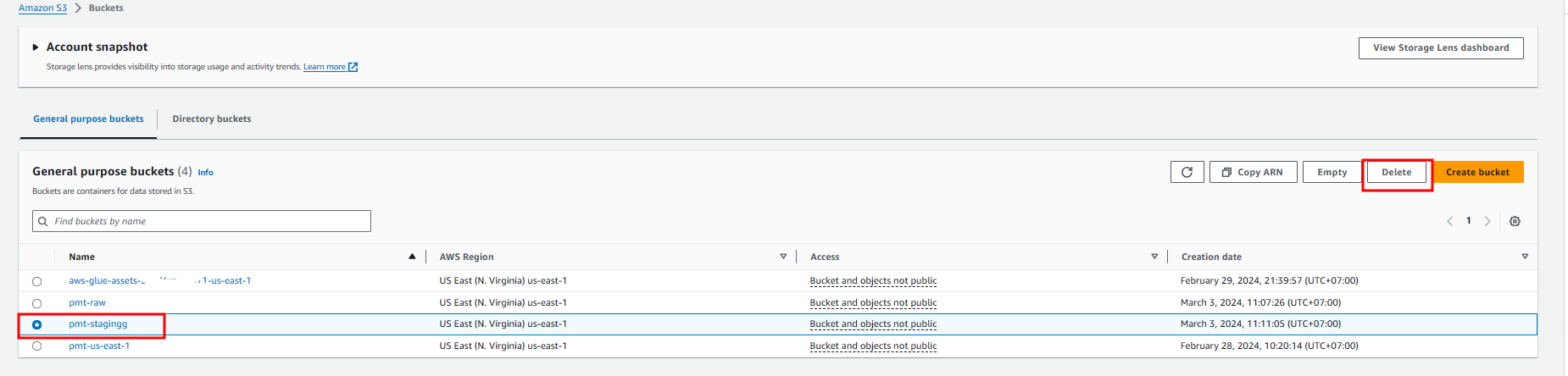This screenshot has width=1568, height=376.
Task: Sort by Name column ascending arrow
Action: point(412,257)
